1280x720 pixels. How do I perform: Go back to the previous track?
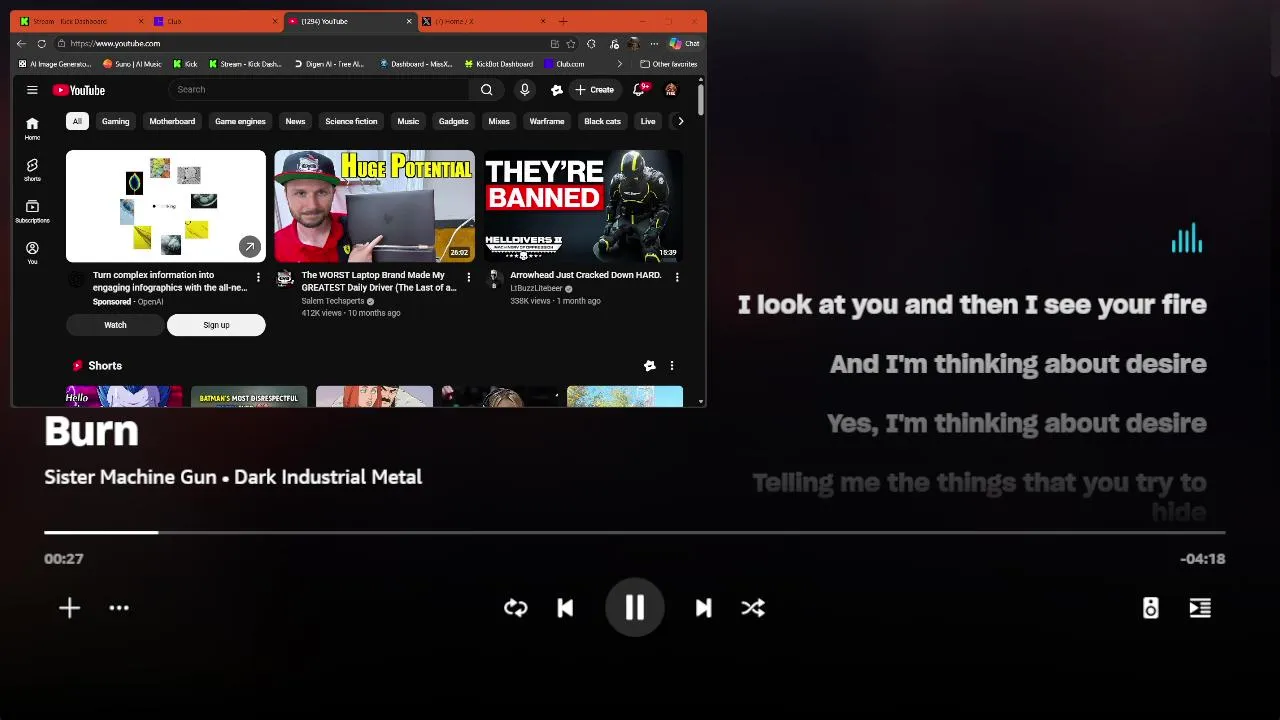pos(565,608)
